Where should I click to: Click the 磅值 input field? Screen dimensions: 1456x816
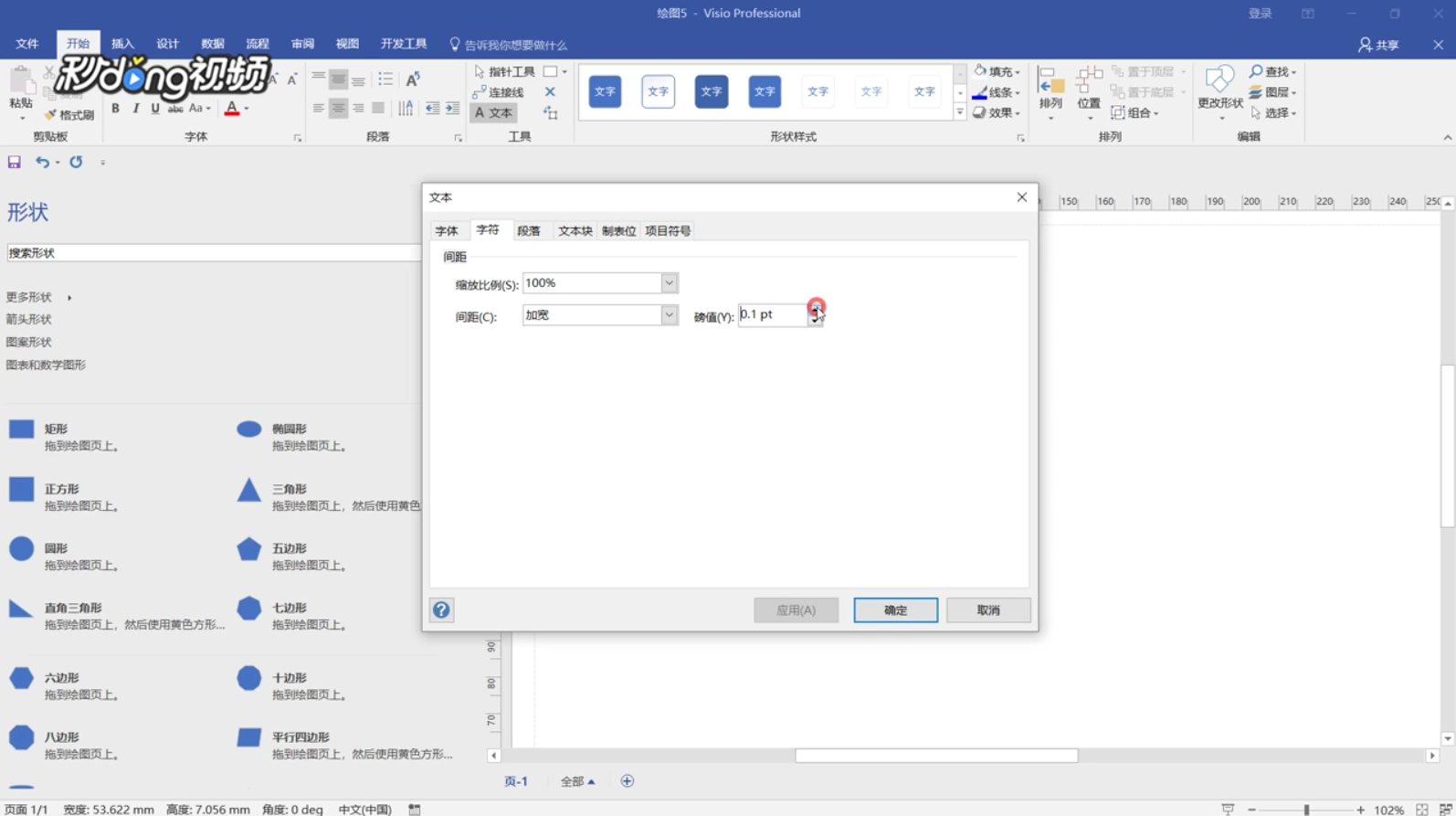(773, 315)
